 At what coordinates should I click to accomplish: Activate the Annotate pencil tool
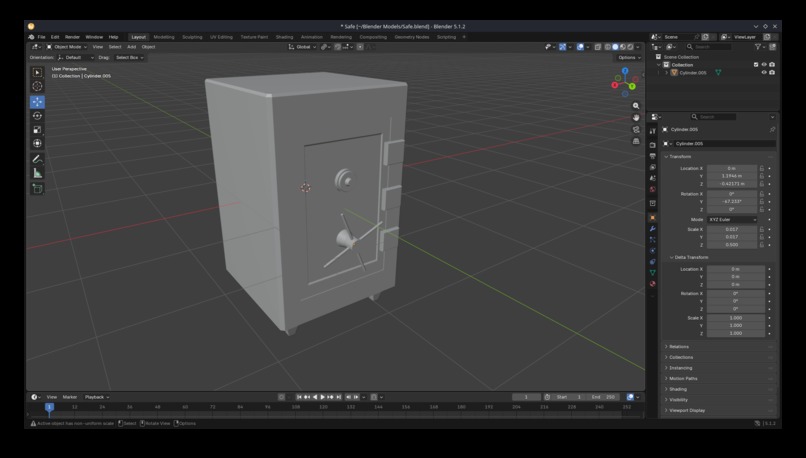tap(37, 159)
